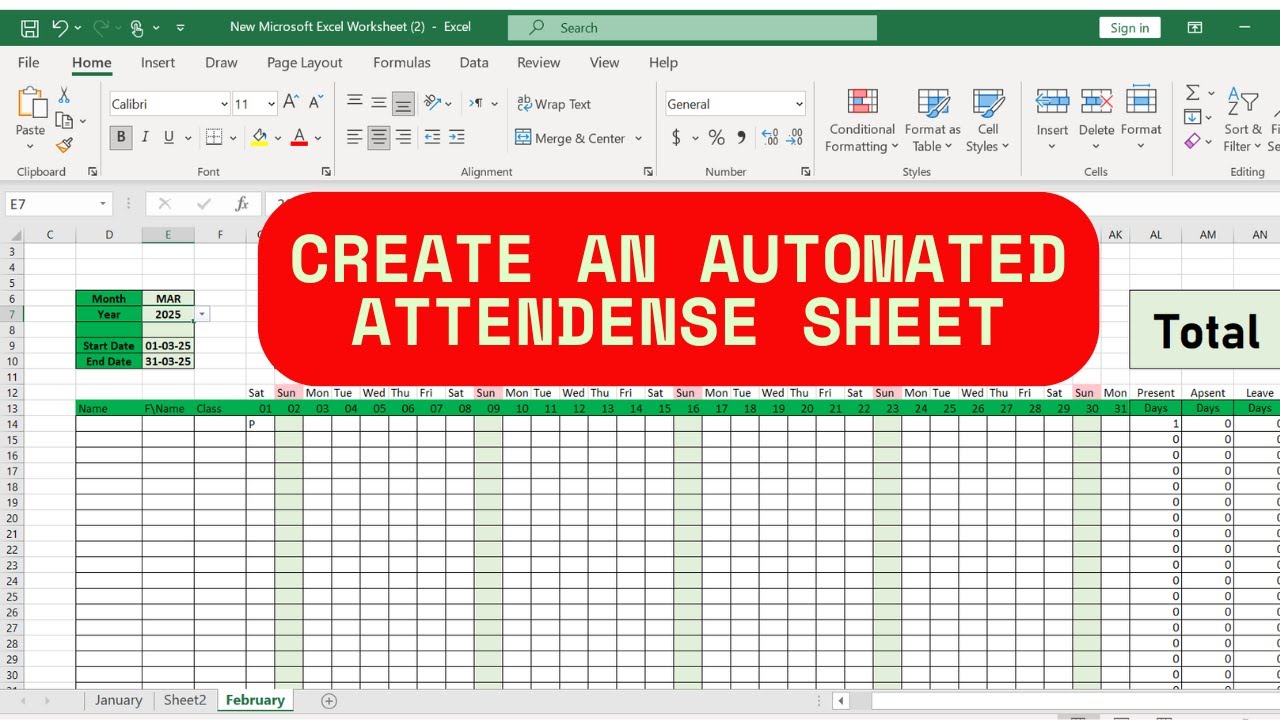Click the Orientation angled text icon
1280x720 pixels.
(432, 102)
